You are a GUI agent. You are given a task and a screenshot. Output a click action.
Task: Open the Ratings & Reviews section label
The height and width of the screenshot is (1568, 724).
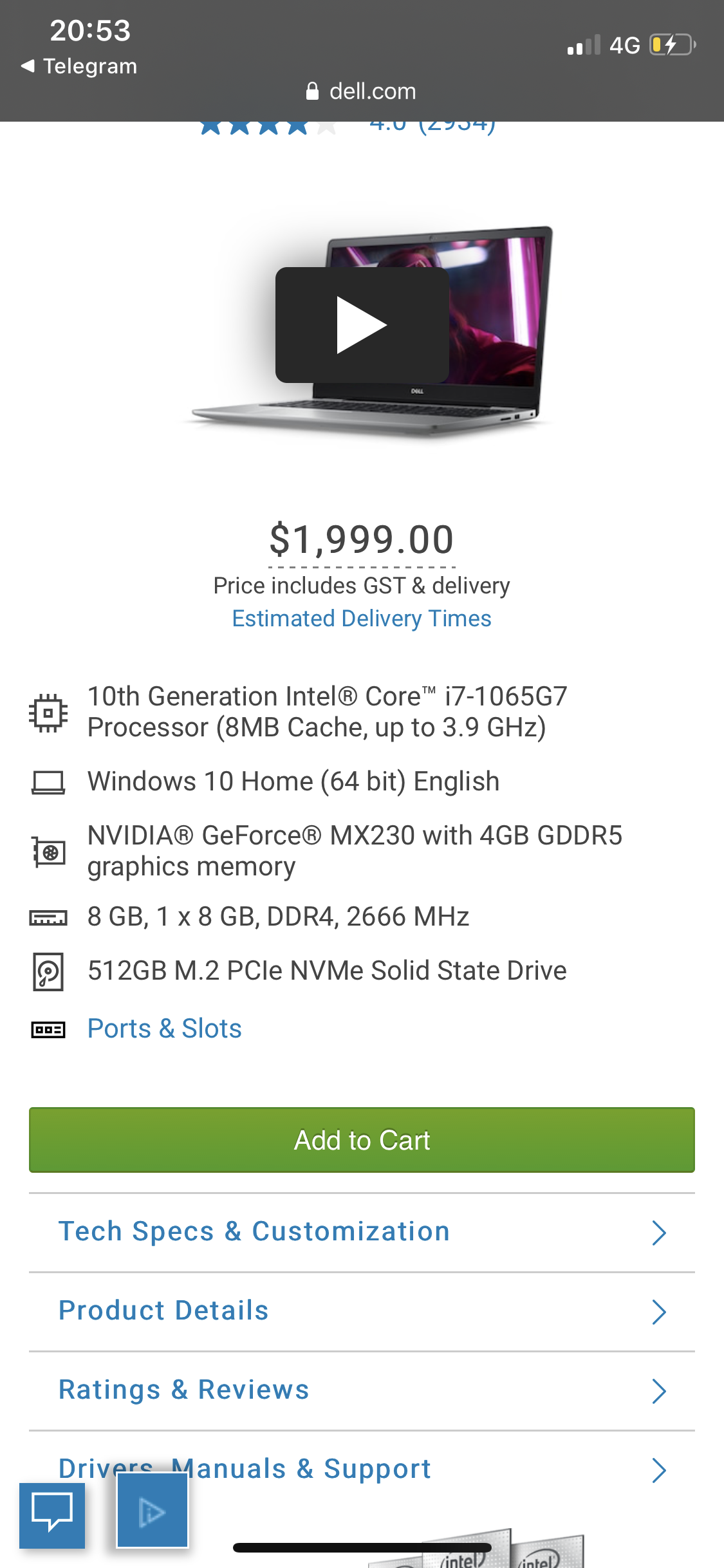click(x=184, y=1390)
